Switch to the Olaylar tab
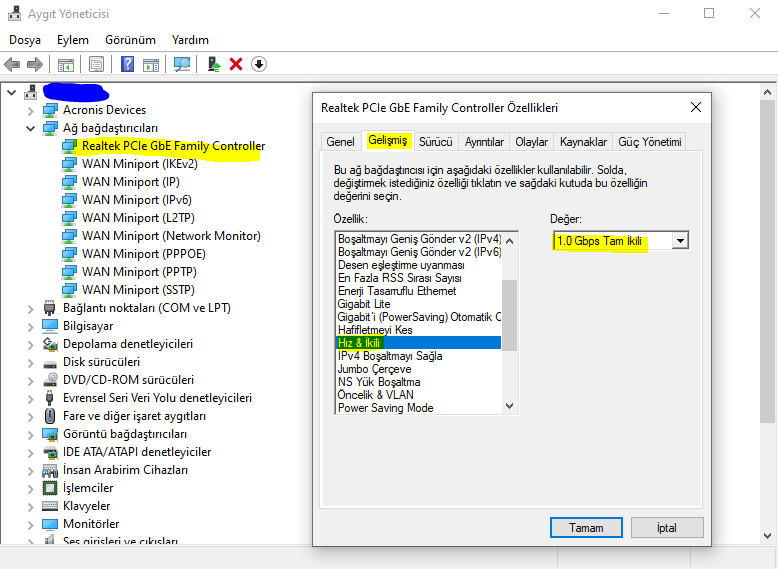Viewport: 778px width, 569px height. 531,142
